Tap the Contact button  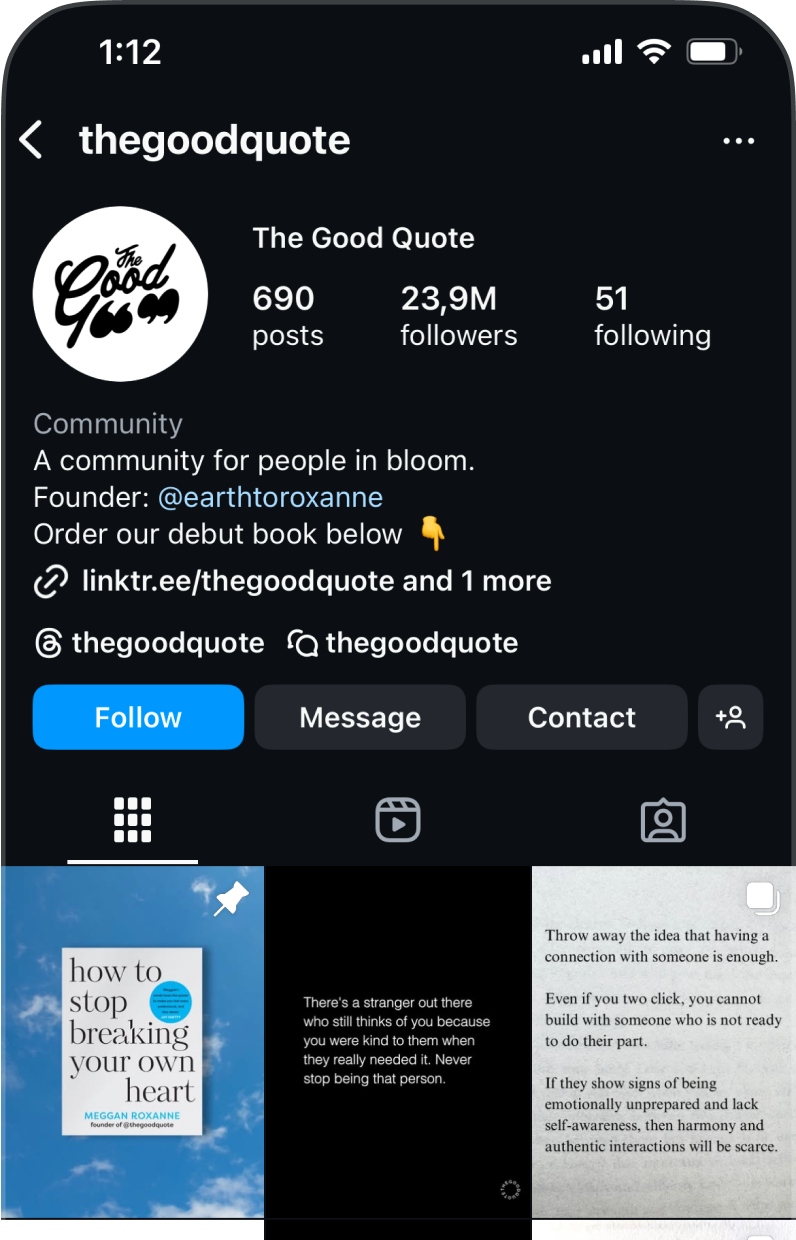pos(582,717)
